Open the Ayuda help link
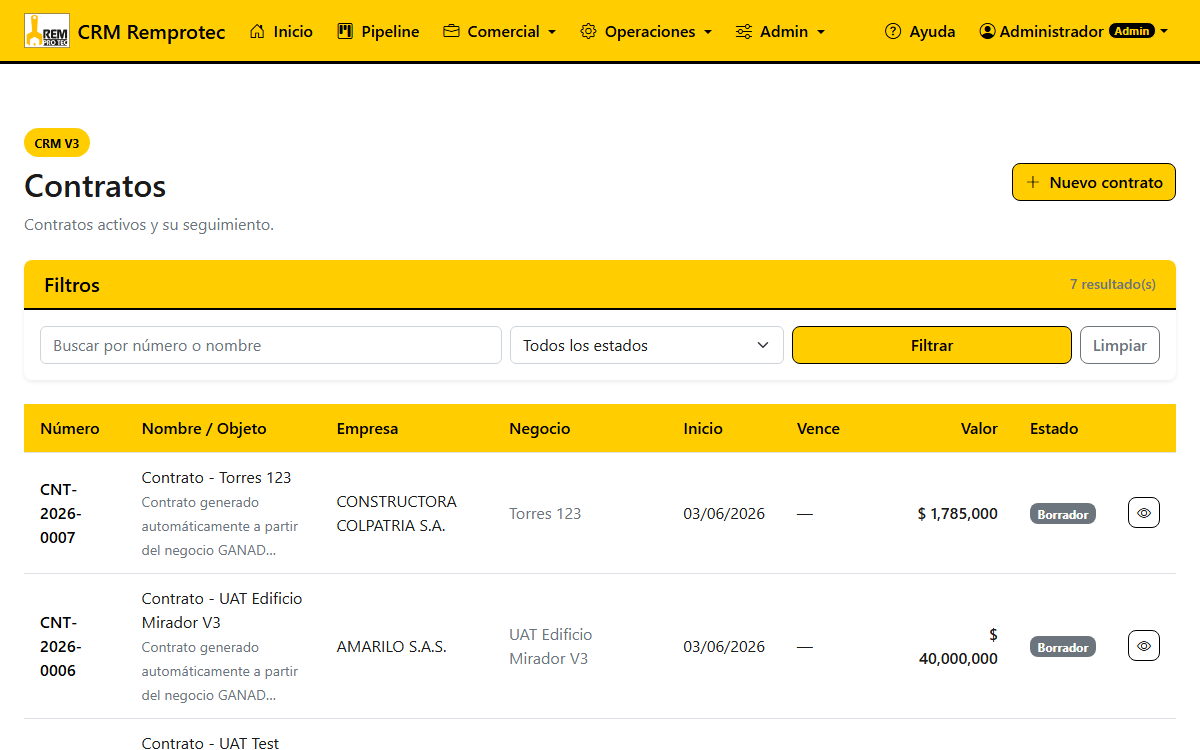1200x750 pixels. click(x=920, y=31)
